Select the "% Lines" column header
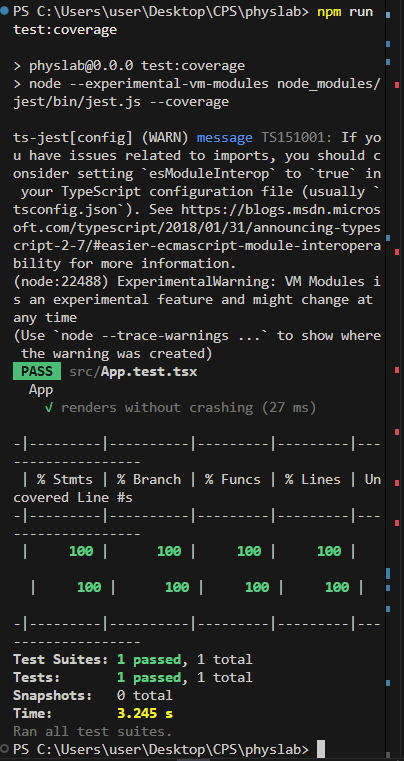Screen dimensions: 404x761 [313, 480]
